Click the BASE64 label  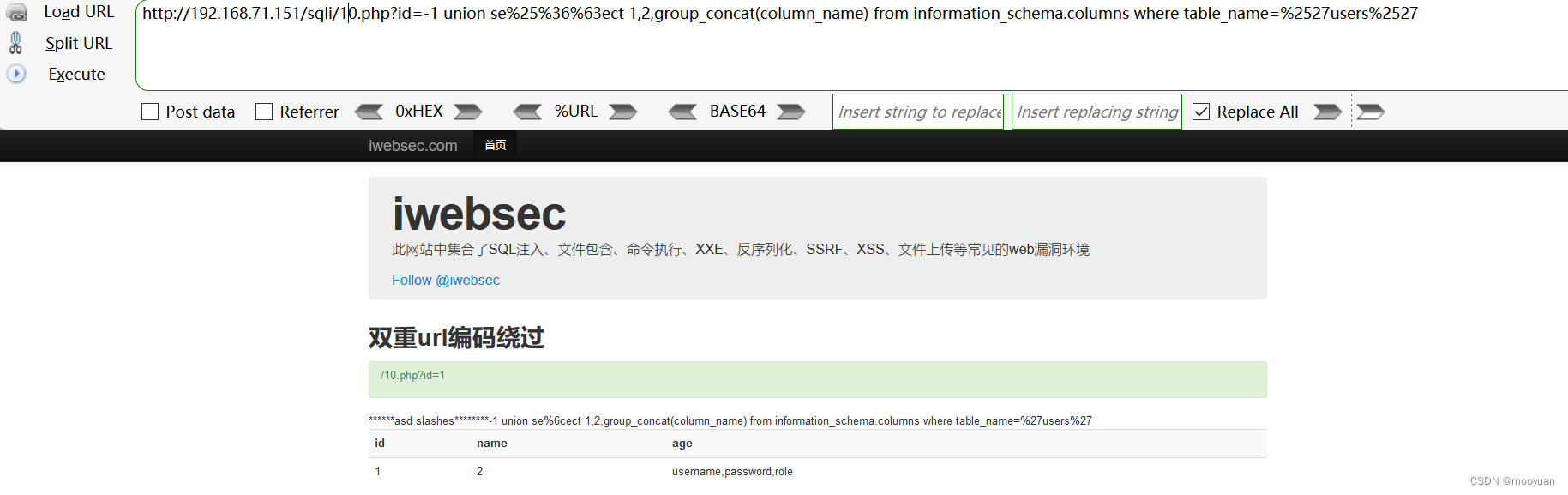(x=737, y=112)
